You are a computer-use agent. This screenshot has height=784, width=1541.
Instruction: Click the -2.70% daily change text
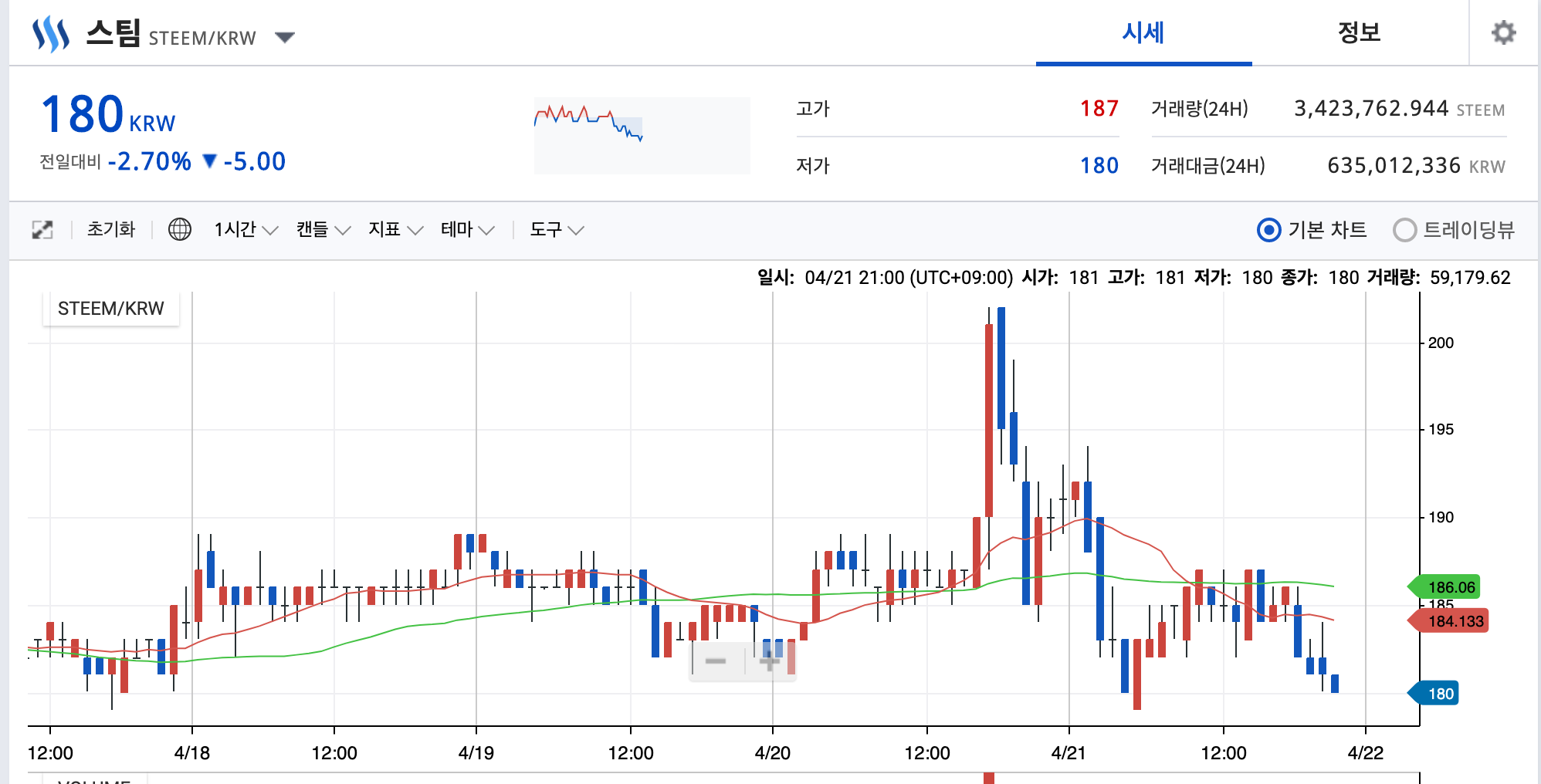150,161
